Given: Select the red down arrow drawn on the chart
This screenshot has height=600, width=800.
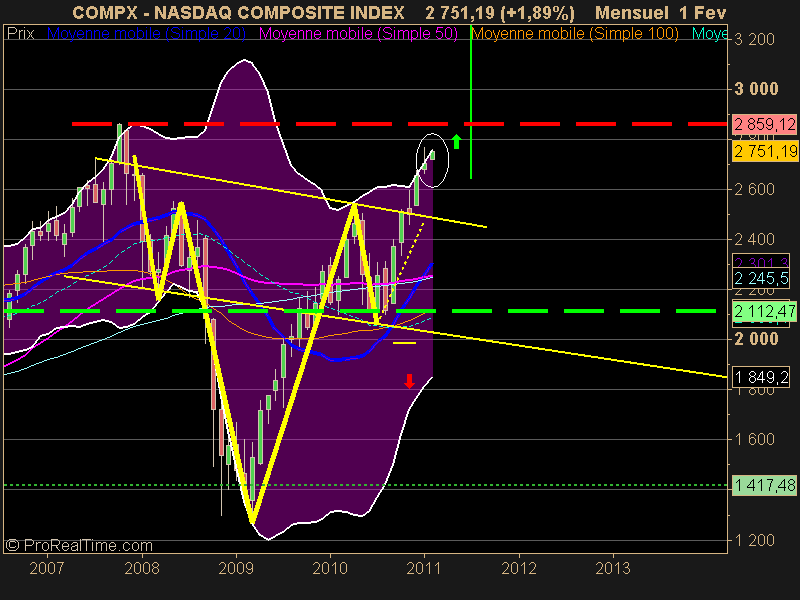Looking at the screenshot, I should (x=409, y=381).
